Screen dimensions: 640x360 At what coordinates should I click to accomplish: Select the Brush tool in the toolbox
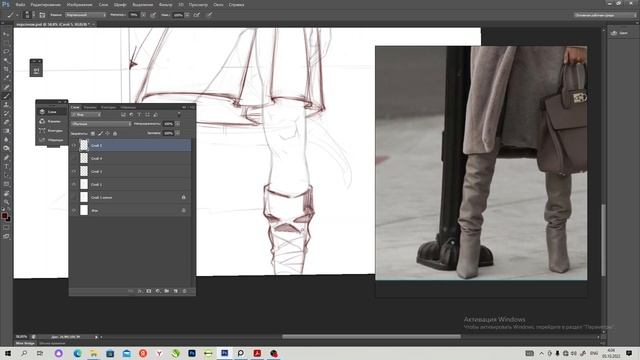point(6,96)
